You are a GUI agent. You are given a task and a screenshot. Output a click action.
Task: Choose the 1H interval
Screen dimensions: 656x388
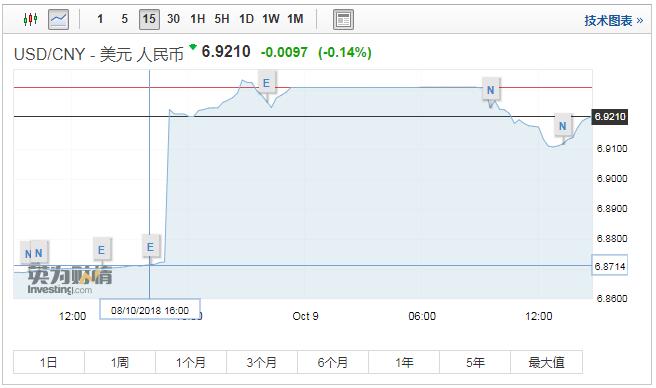pos(197,19)
